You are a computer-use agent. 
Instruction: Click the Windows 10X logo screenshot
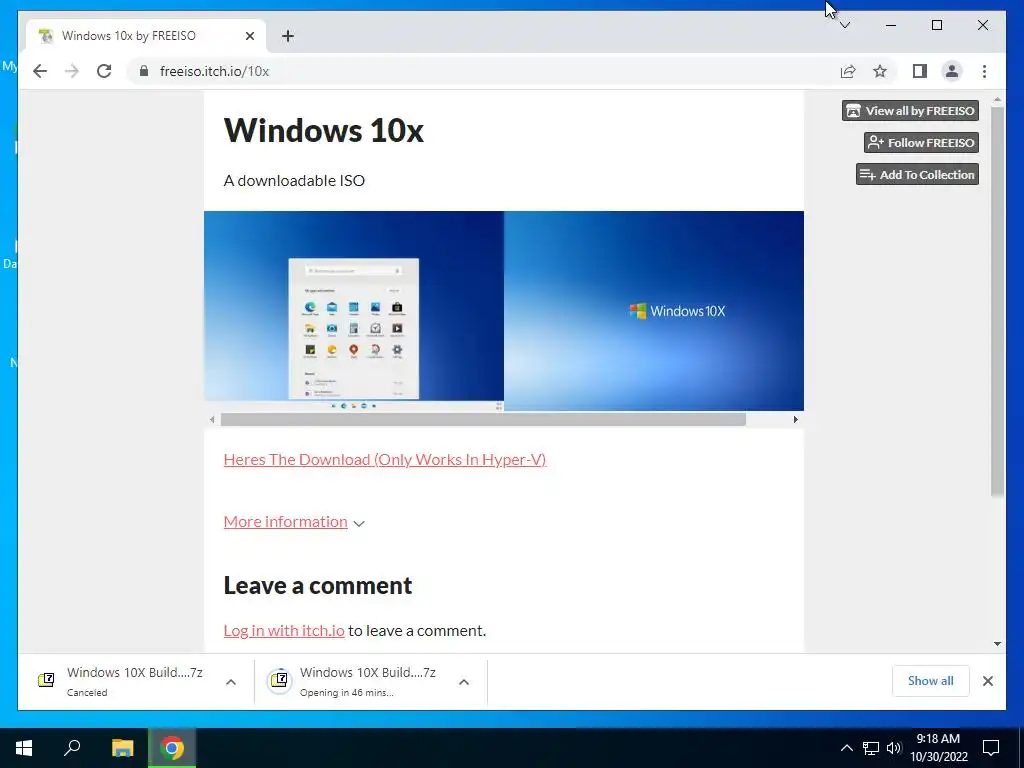point(654,311)
